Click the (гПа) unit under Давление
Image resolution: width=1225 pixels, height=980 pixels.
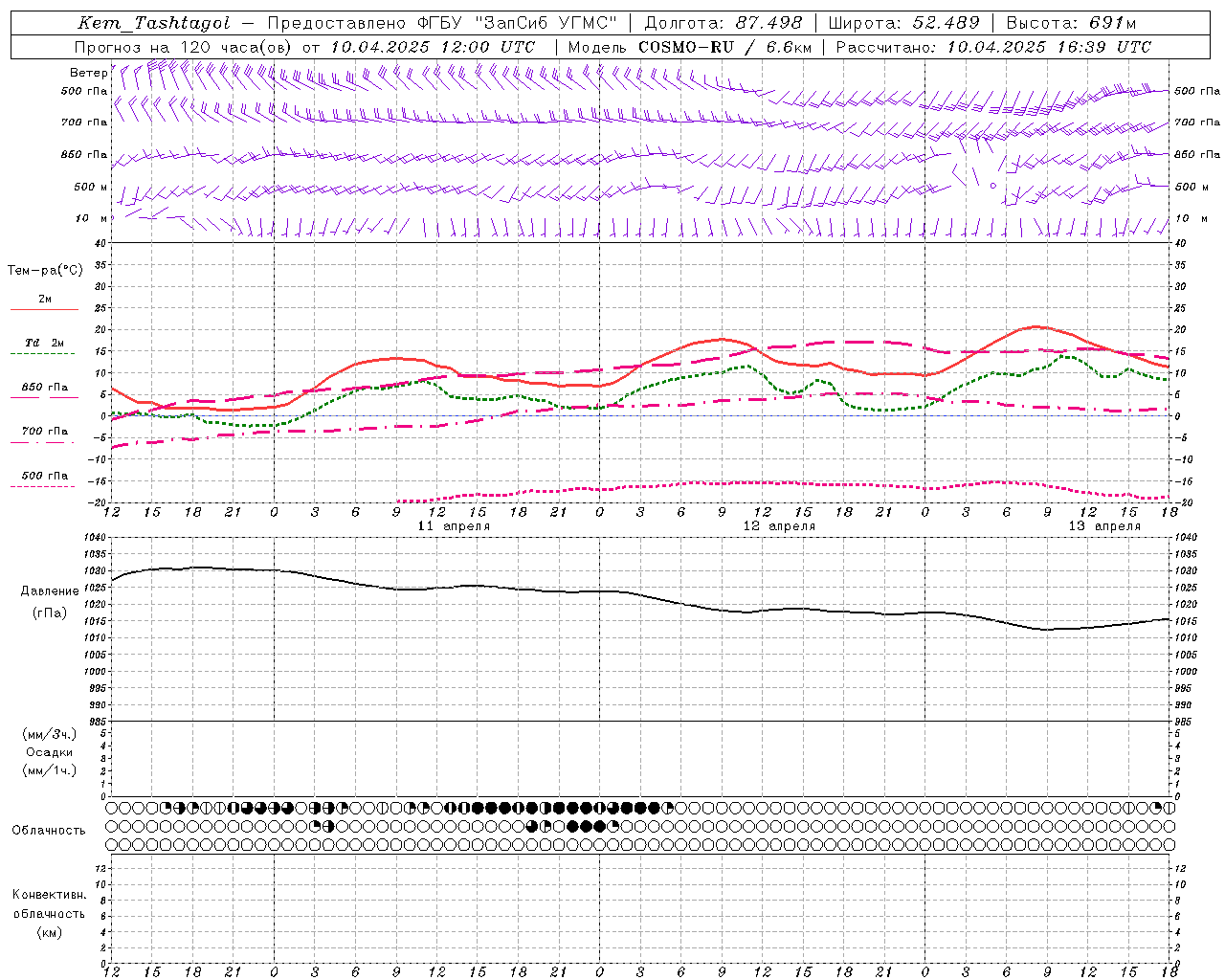click(50, 613)
